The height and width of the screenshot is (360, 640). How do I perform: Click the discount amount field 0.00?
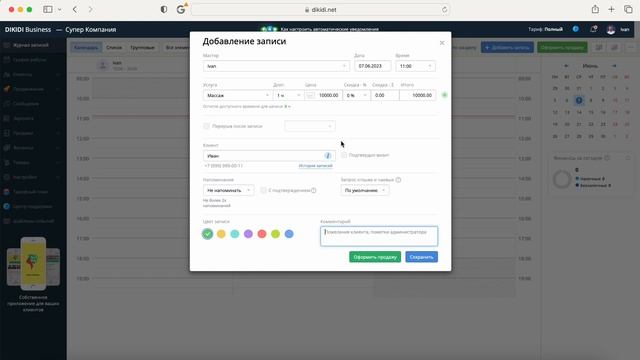tap(385, 95)
